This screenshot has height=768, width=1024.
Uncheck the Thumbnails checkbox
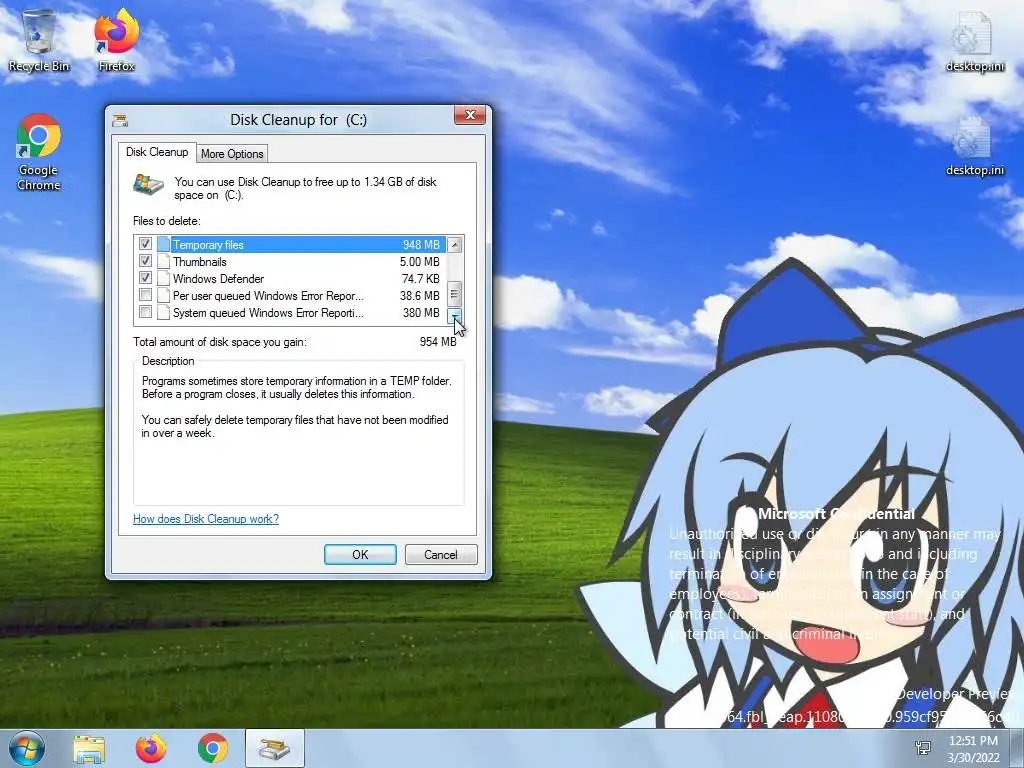pos(145,261)
